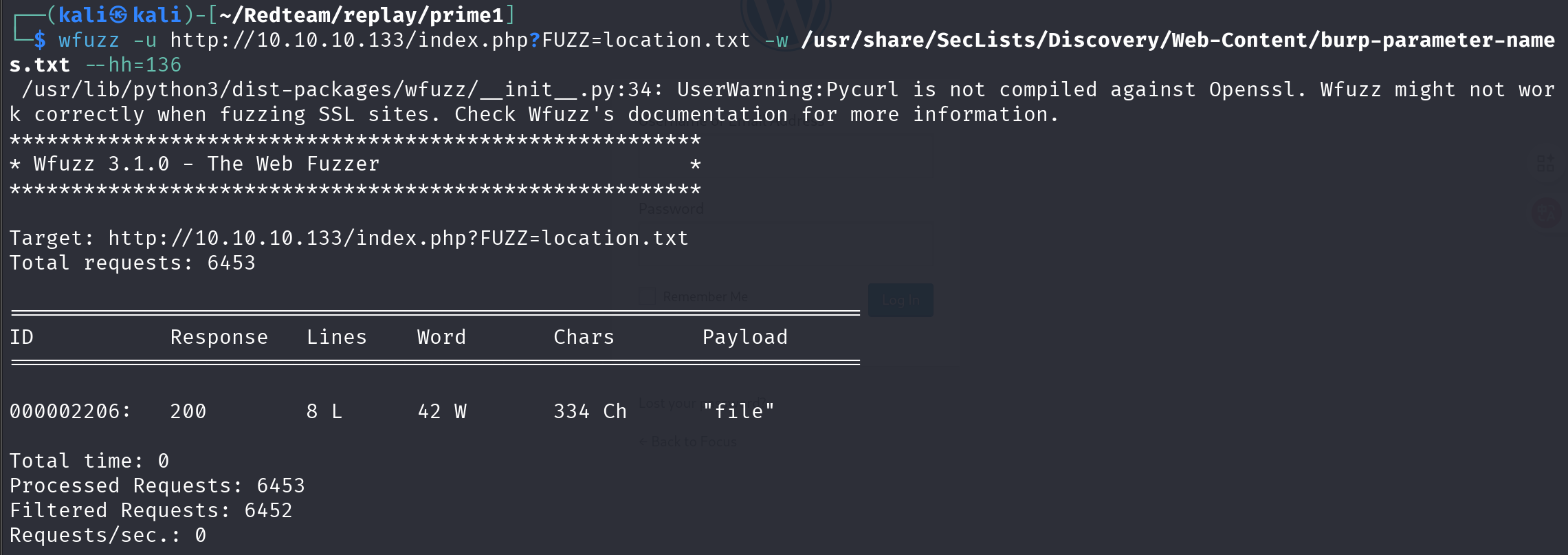Click the Kali symbol in the prompt

118,14
